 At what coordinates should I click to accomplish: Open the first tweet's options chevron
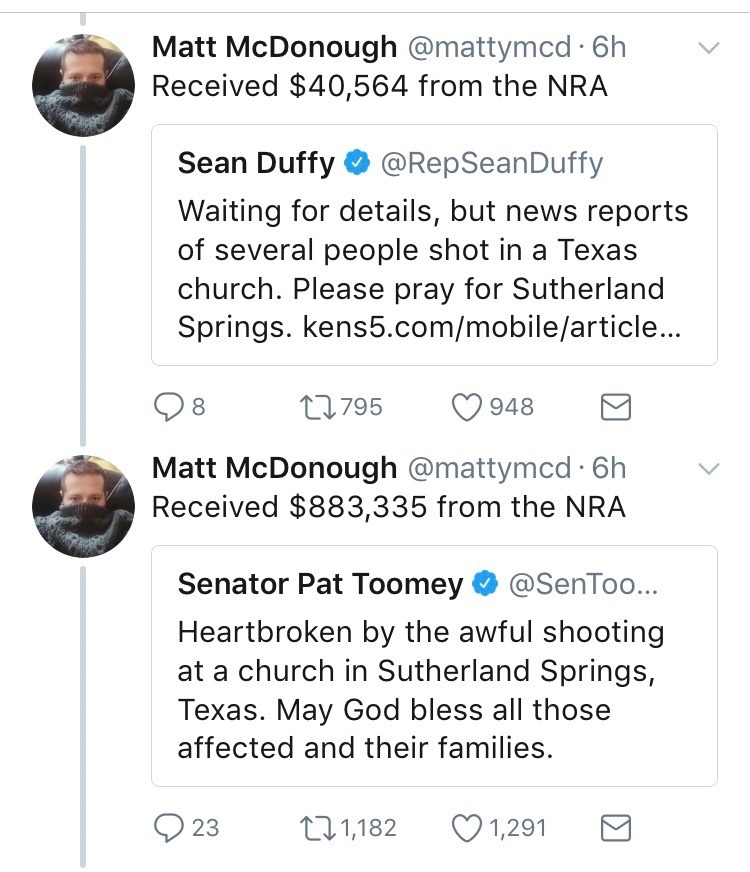[x=708, y=47]
